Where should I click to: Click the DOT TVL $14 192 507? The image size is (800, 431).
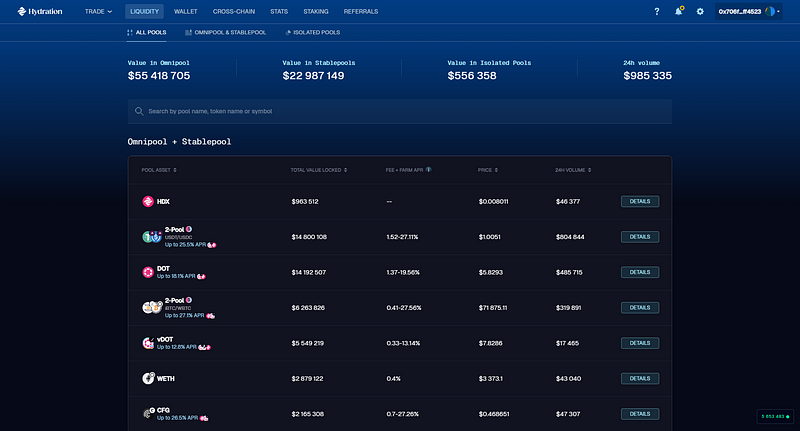tap(309, 272)
